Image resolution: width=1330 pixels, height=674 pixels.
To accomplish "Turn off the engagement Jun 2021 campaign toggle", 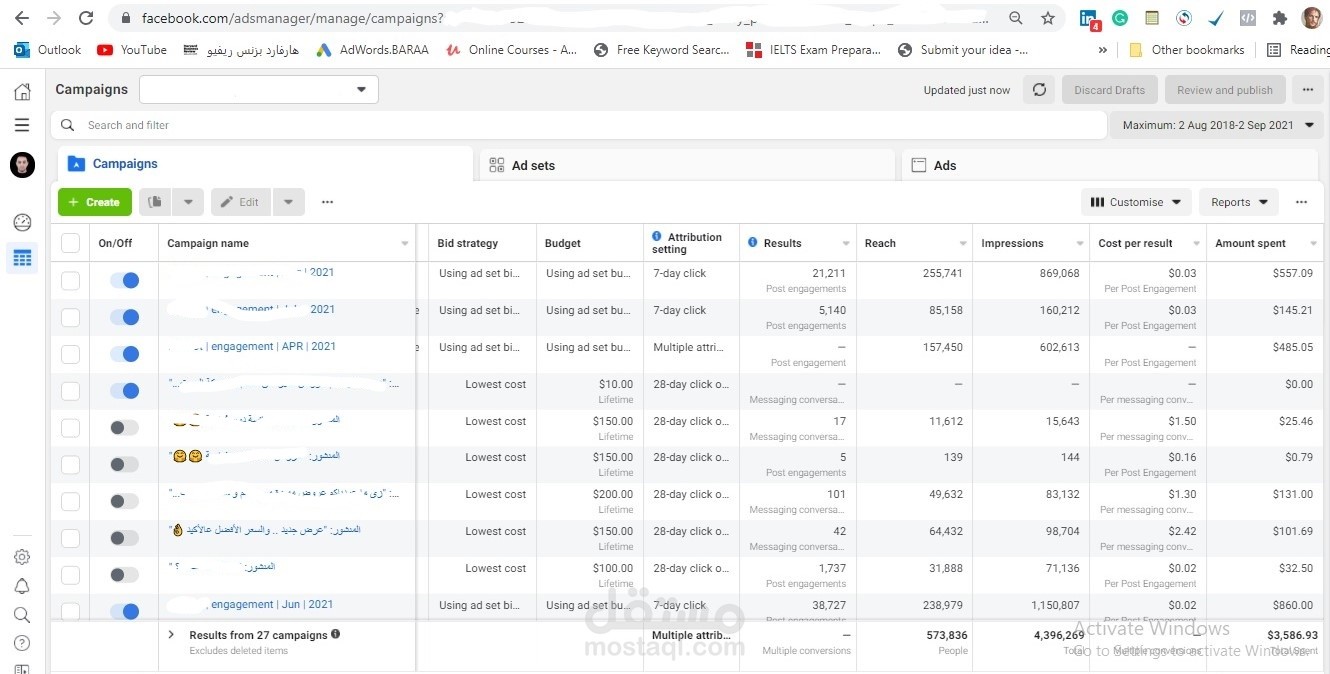I will [x=124, y=611].
